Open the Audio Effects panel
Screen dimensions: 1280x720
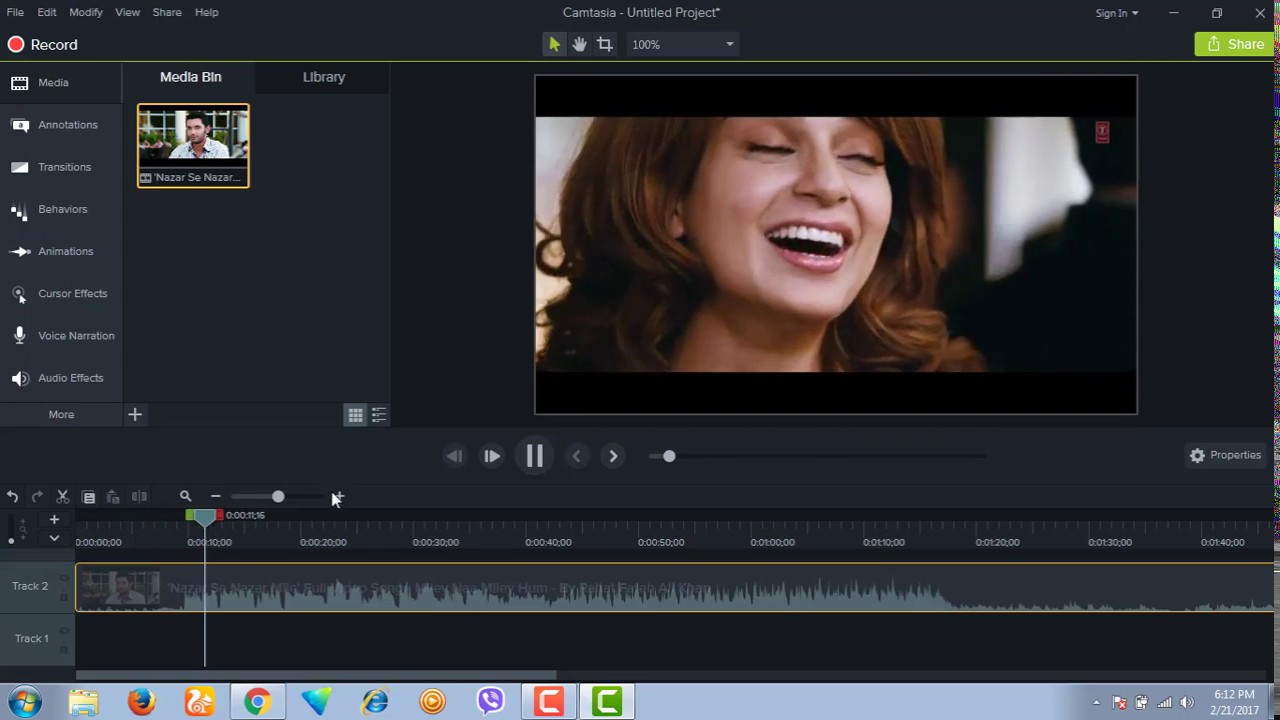point(61,377)
